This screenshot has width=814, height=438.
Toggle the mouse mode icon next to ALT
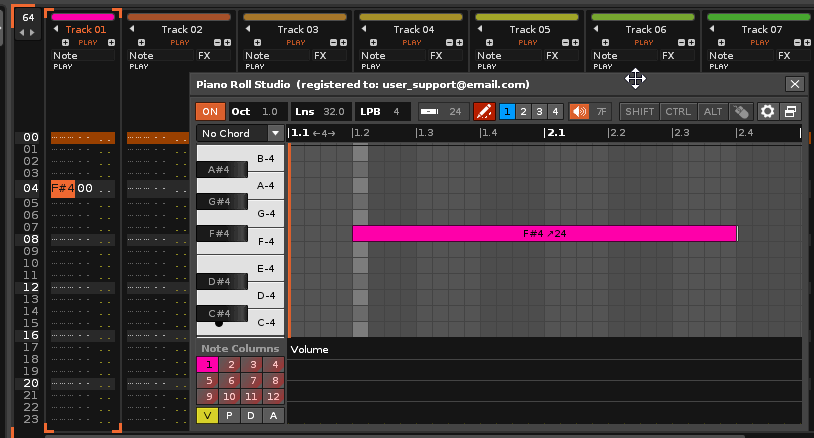[741, 112]
